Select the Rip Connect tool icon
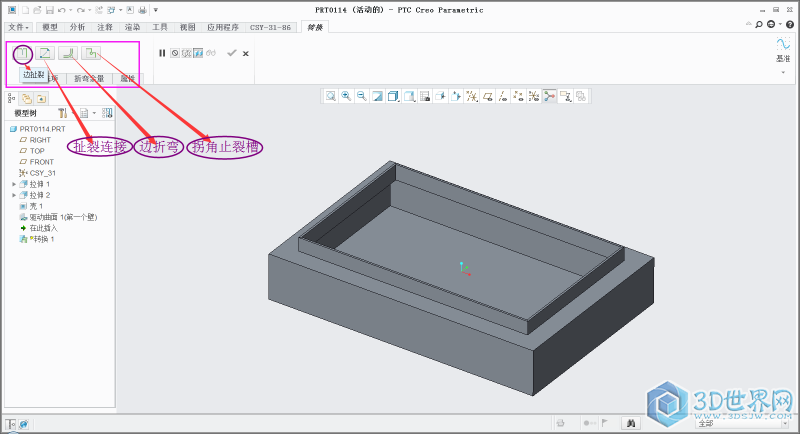Viewport: 800px width, 434px height. (45, 53)
